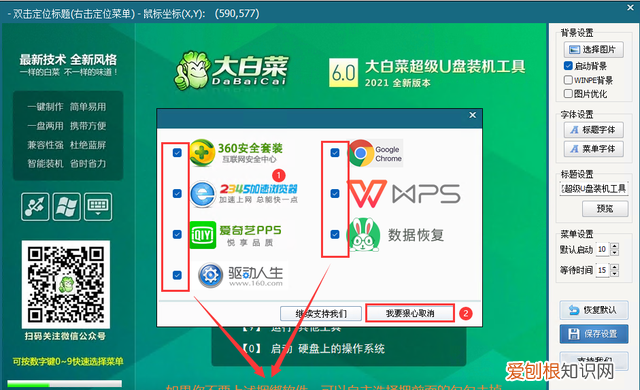The height and width of the screenshot is (390, 640).
Task: Uncheck the 数据恢复 checkbox
Action: pyautogui.click(x=335, y=234)
